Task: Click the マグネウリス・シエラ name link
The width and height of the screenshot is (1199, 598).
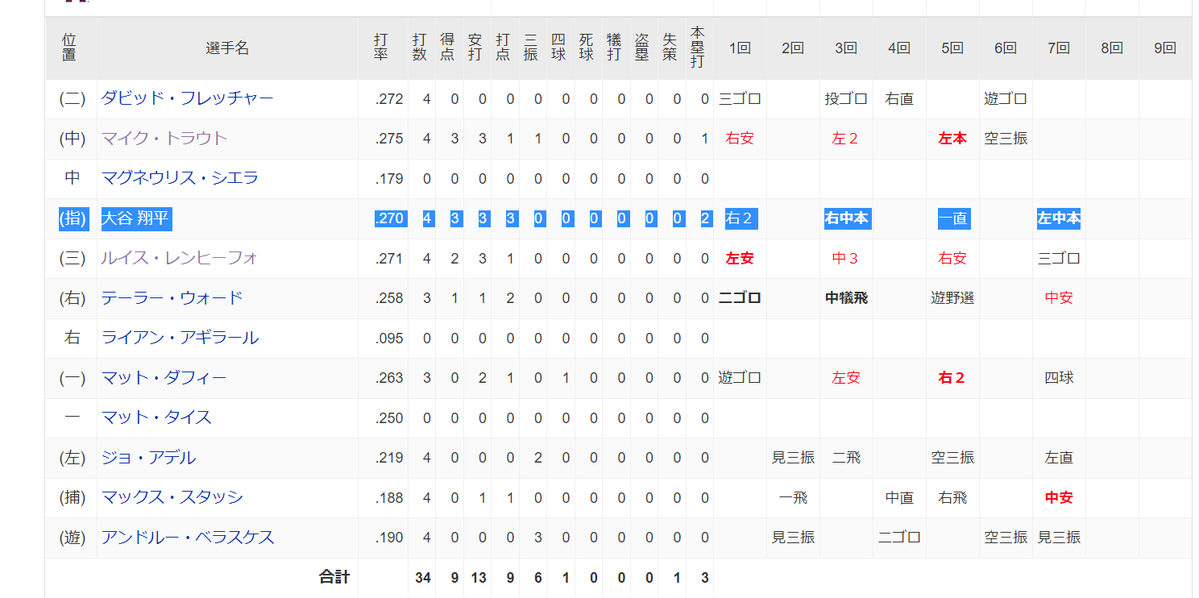Action: coord(180,178)
